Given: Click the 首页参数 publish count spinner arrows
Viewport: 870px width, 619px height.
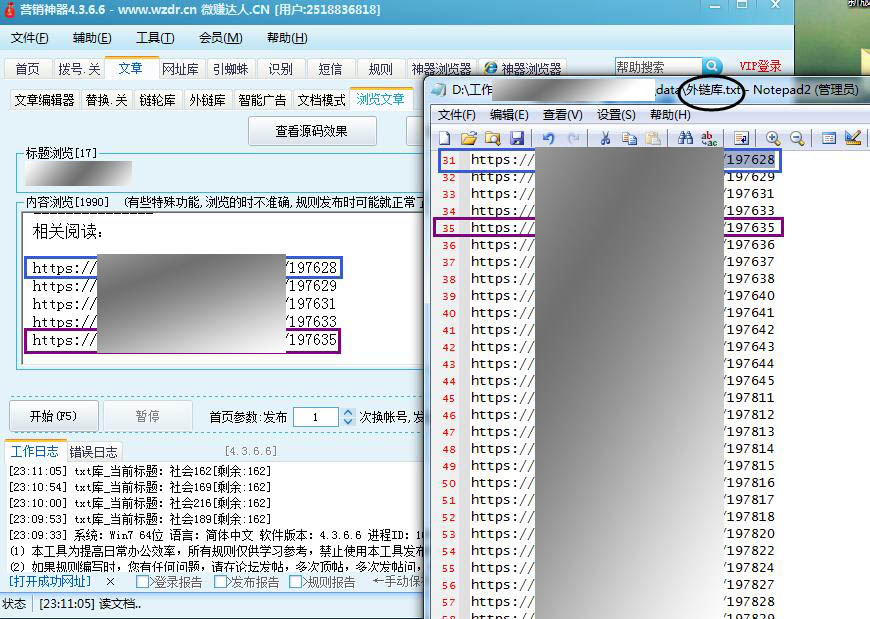Looking at the screenshot, I should point(348,417).
